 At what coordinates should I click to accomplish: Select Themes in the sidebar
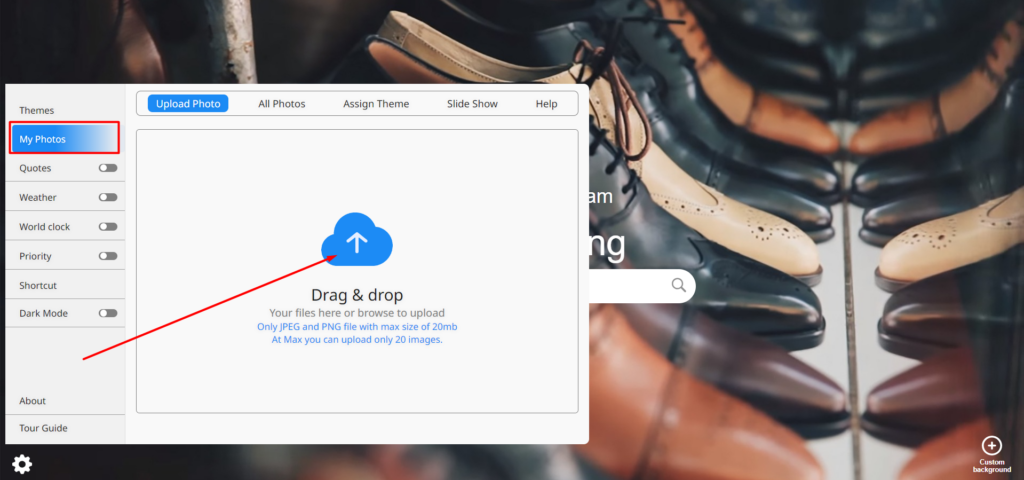pyautogui.click(x=37, y=110)
